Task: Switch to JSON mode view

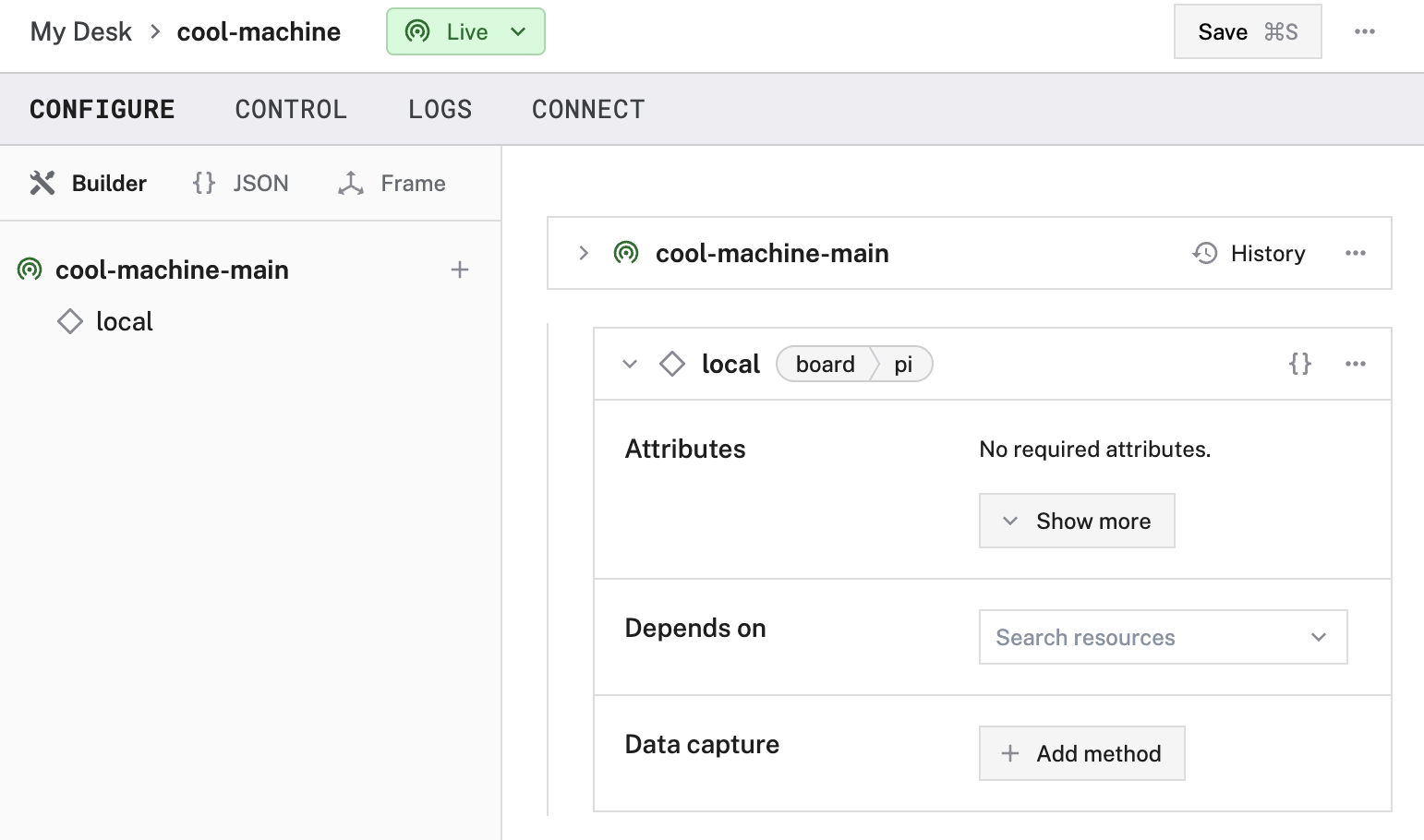Action: [241, 183]
